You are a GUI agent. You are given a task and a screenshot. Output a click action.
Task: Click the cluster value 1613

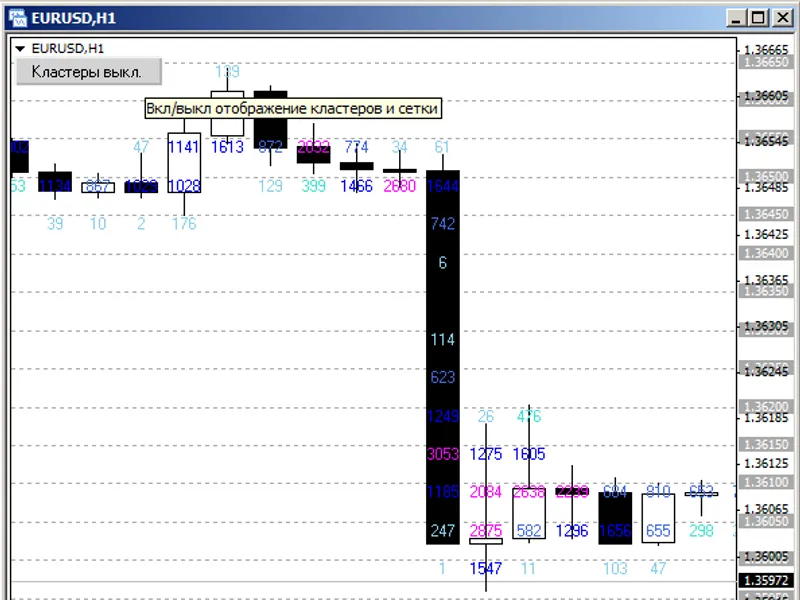coord(227,147)
